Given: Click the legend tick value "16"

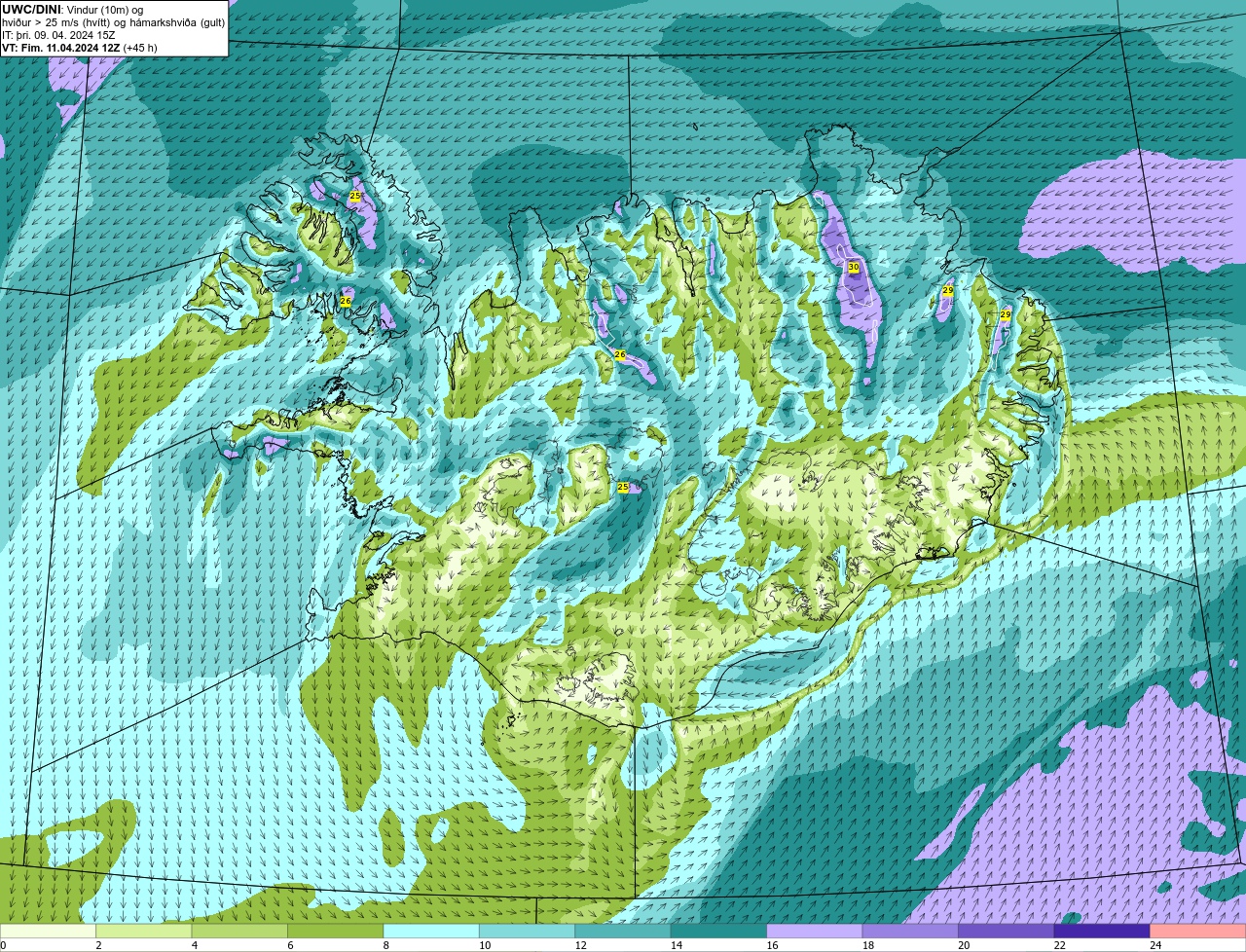Looking at the screenshot, I should coord(773,945).
